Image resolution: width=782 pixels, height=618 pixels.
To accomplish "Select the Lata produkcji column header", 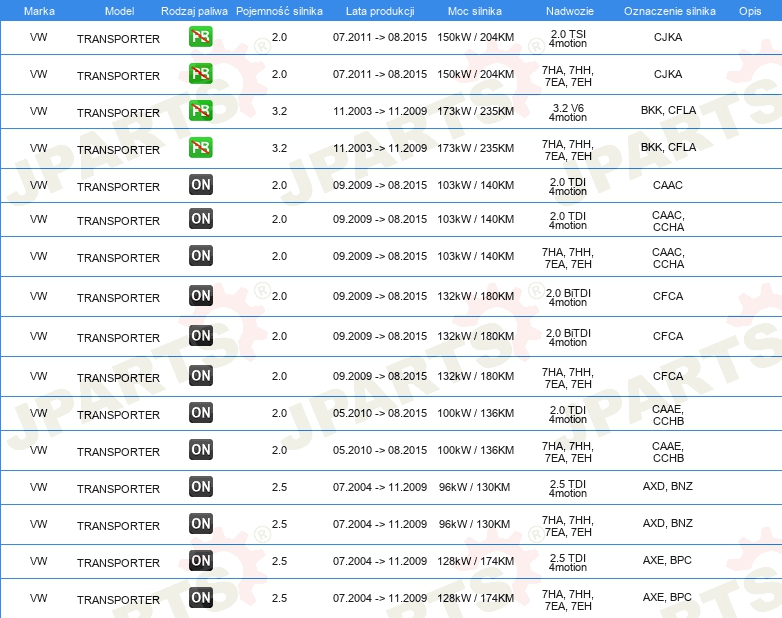I will tap(379, 10).
